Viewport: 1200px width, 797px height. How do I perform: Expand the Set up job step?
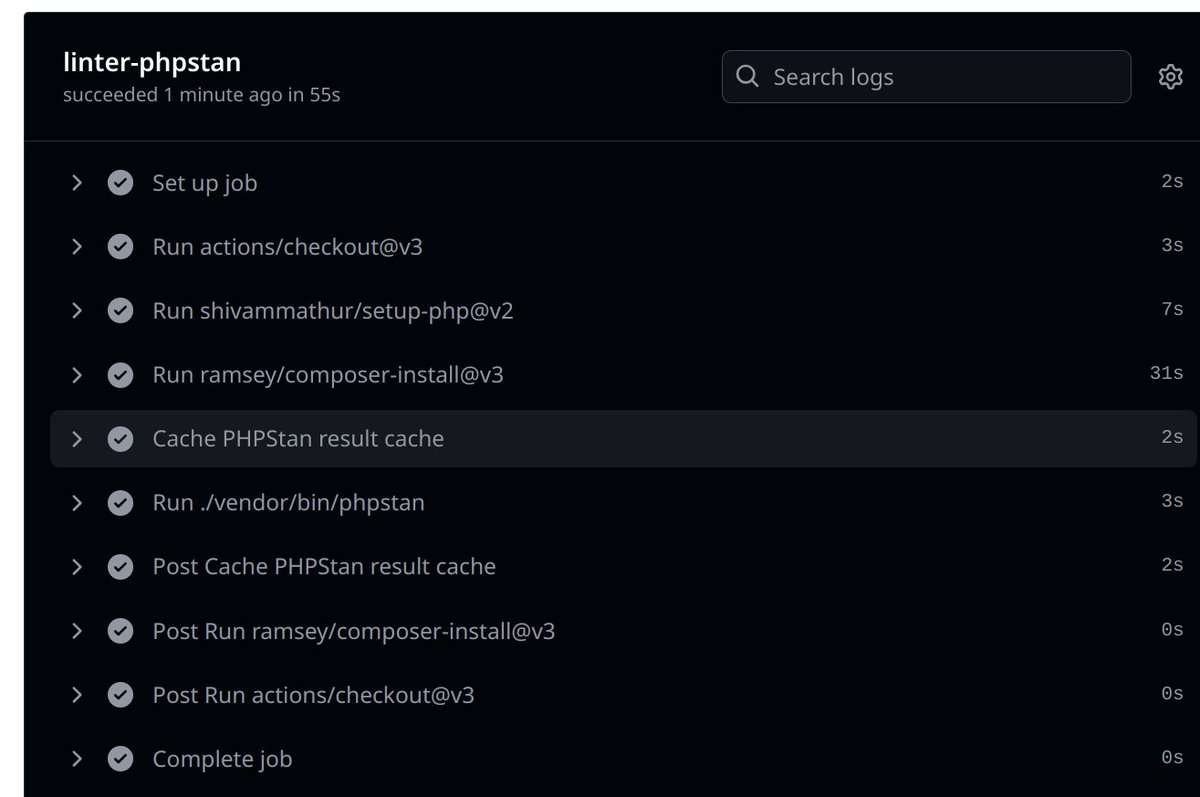[x=77, y=182]
